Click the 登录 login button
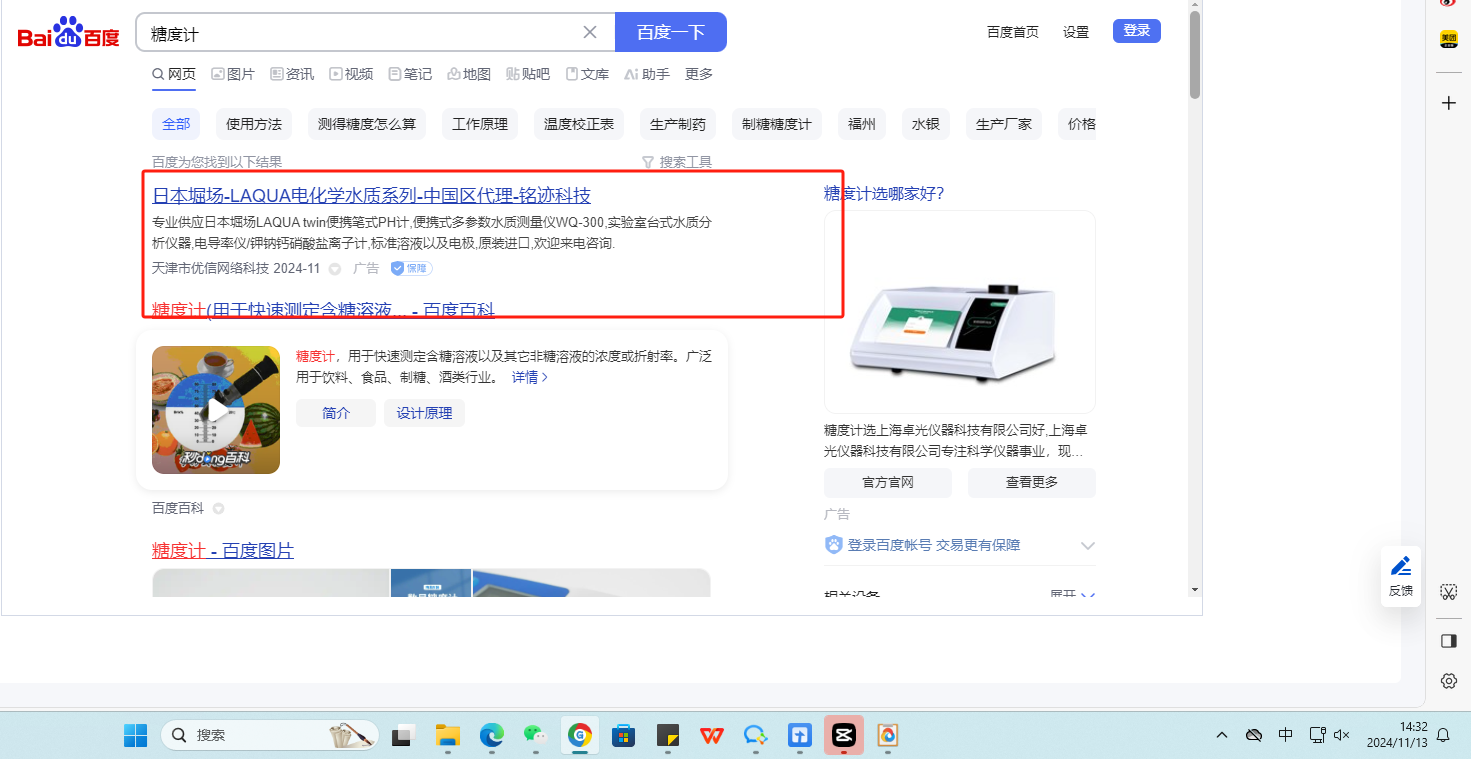The image size is (1471, 759). click(1137, 31)
